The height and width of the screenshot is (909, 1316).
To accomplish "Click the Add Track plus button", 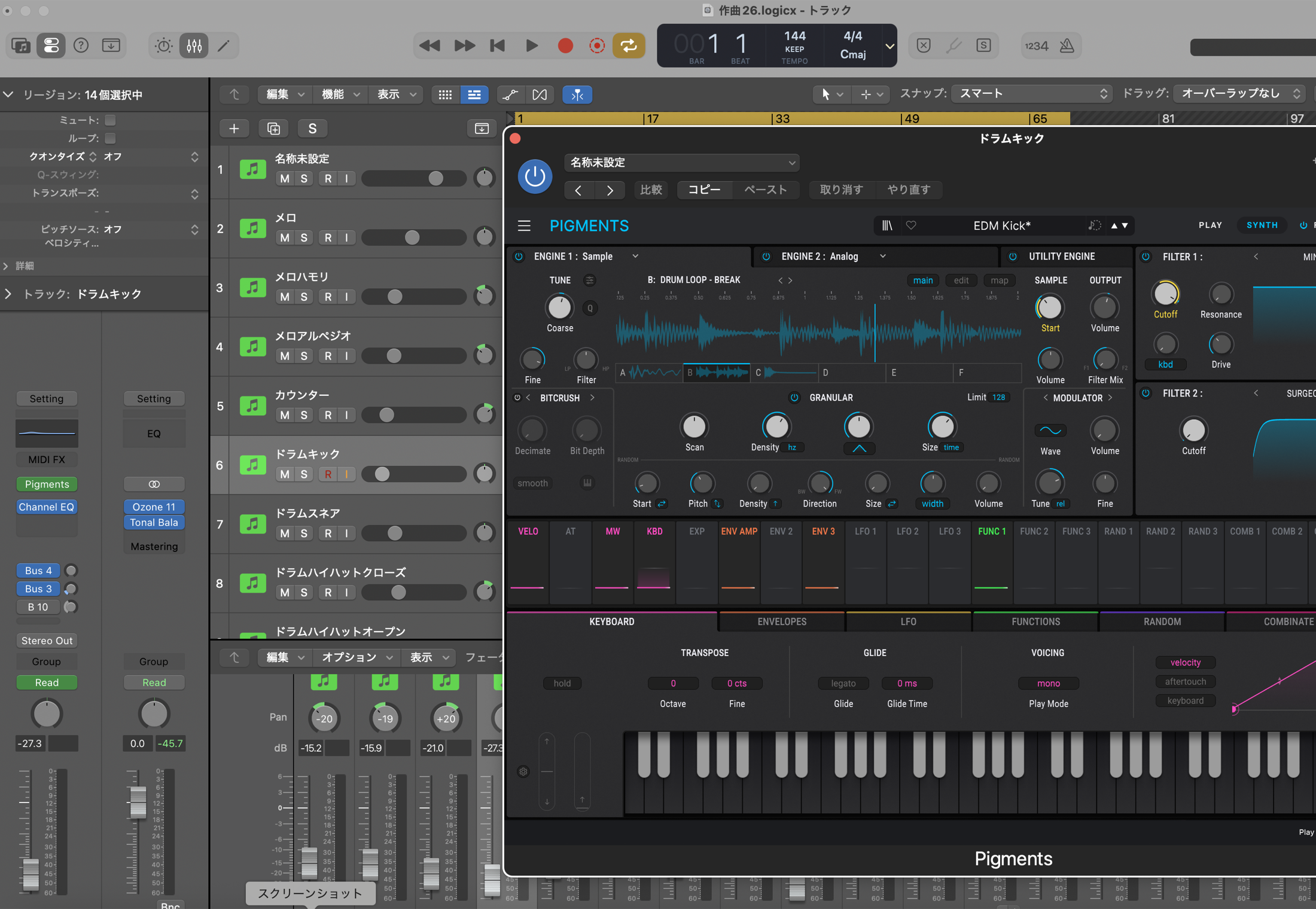I will pos(234,129).
